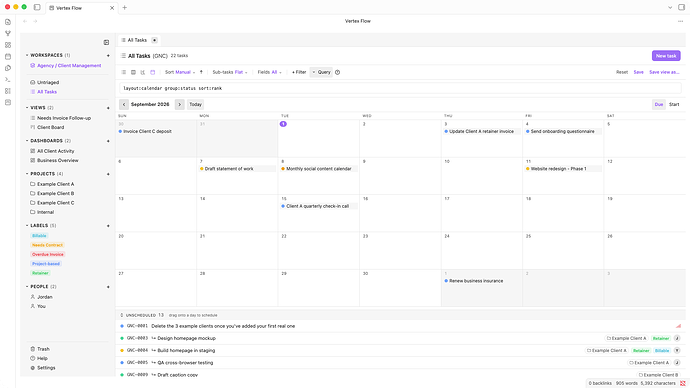Screen dimensions: 690x388
Task: Collapse the Views section
Action: pyautogui.click(x=27, y=108)
